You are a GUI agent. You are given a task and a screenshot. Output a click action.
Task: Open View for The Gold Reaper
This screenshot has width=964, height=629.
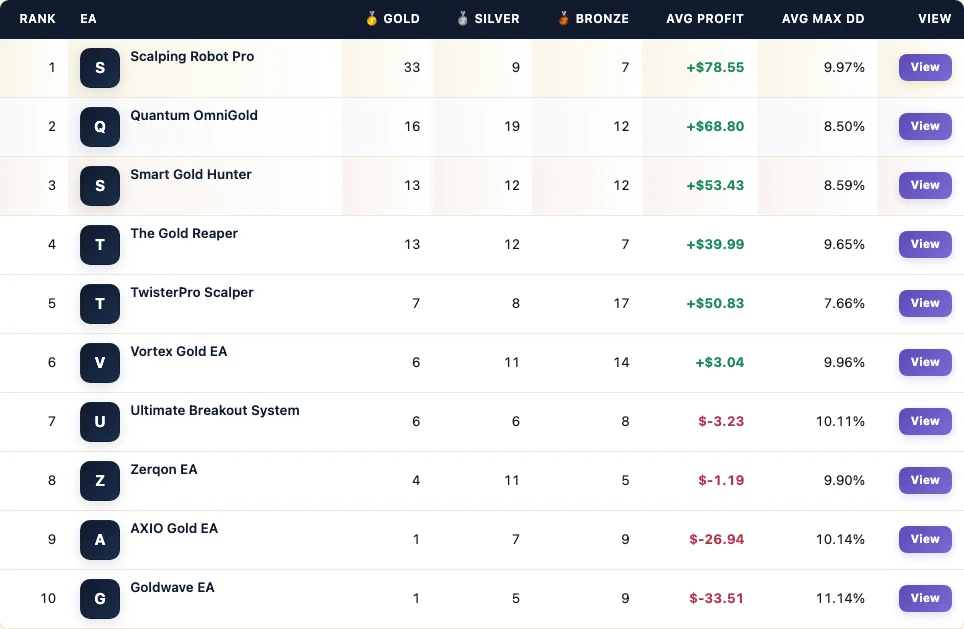925,244
